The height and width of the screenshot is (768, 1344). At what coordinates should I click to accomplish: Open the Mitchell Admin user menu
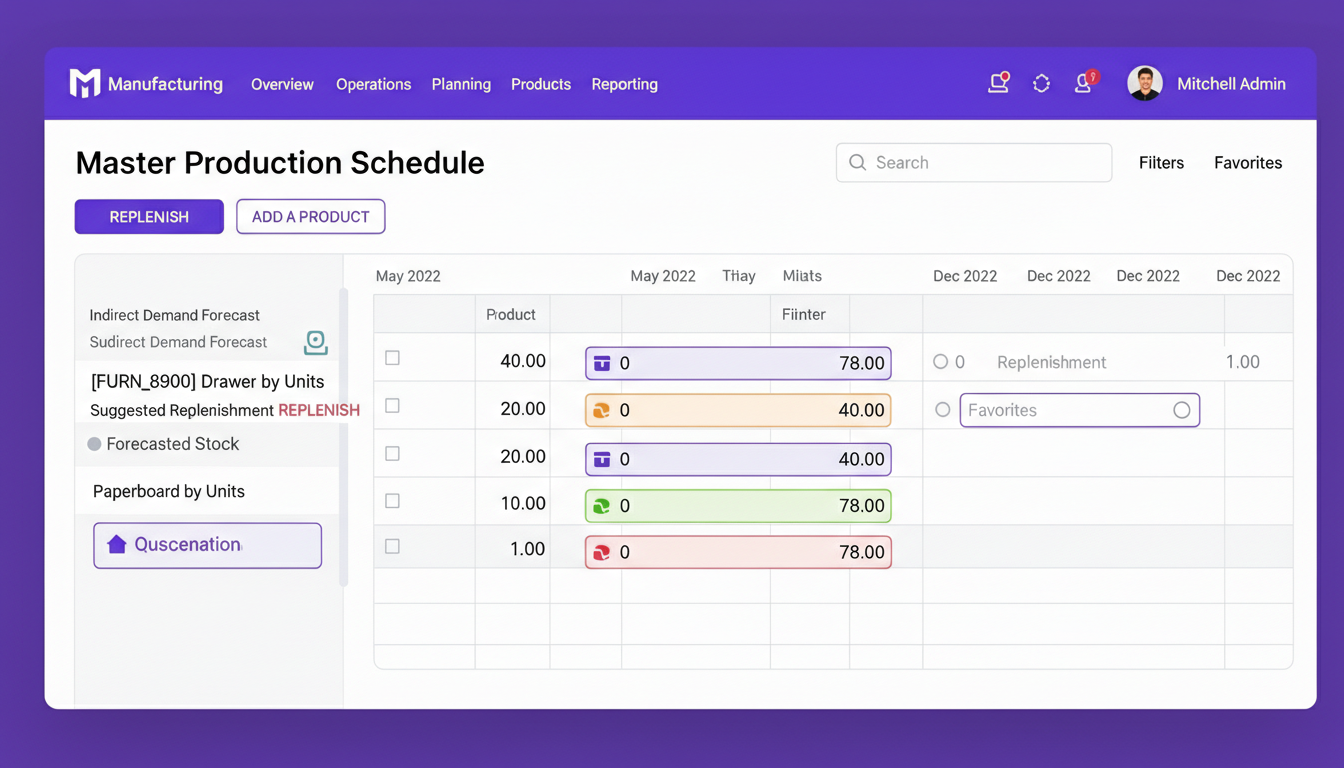coord(1207,84)
